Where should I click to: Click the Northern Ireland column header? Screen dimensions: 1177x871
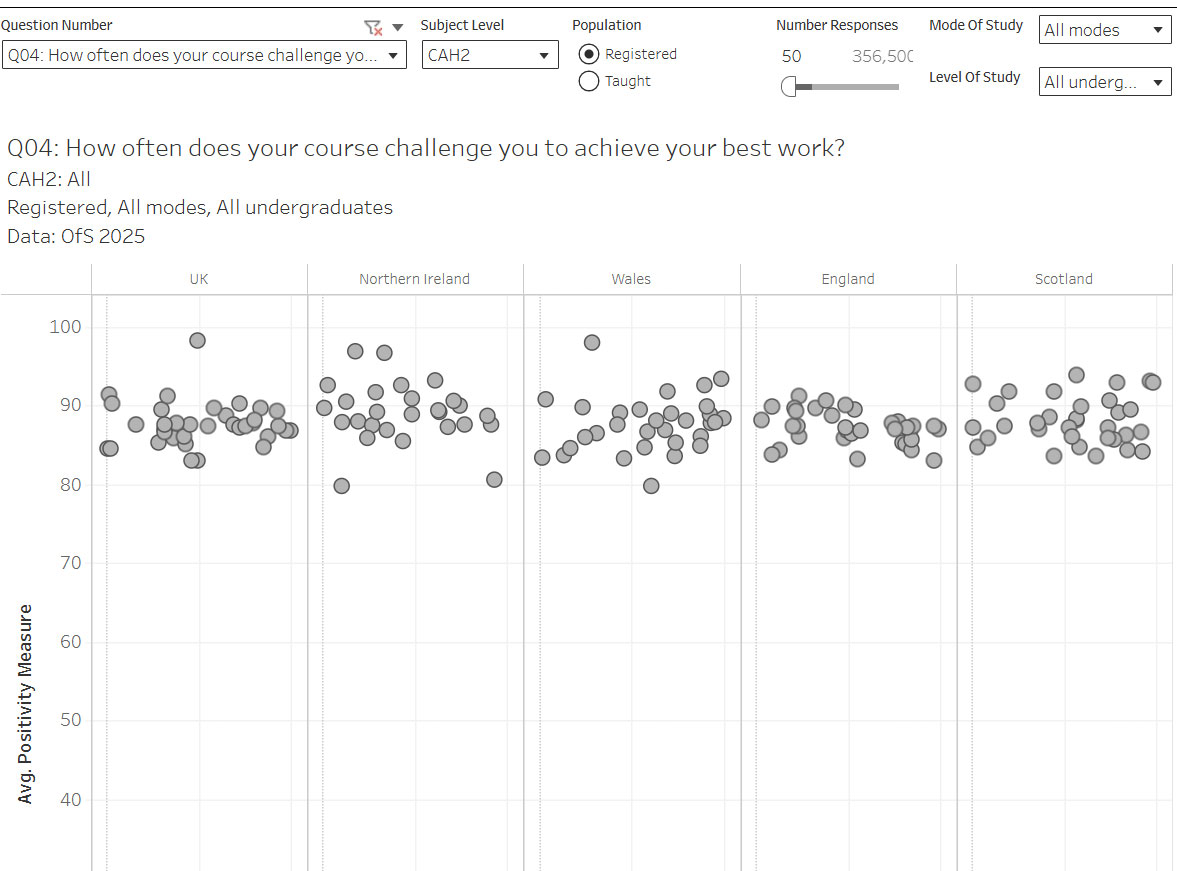click(x=414, y=279)
